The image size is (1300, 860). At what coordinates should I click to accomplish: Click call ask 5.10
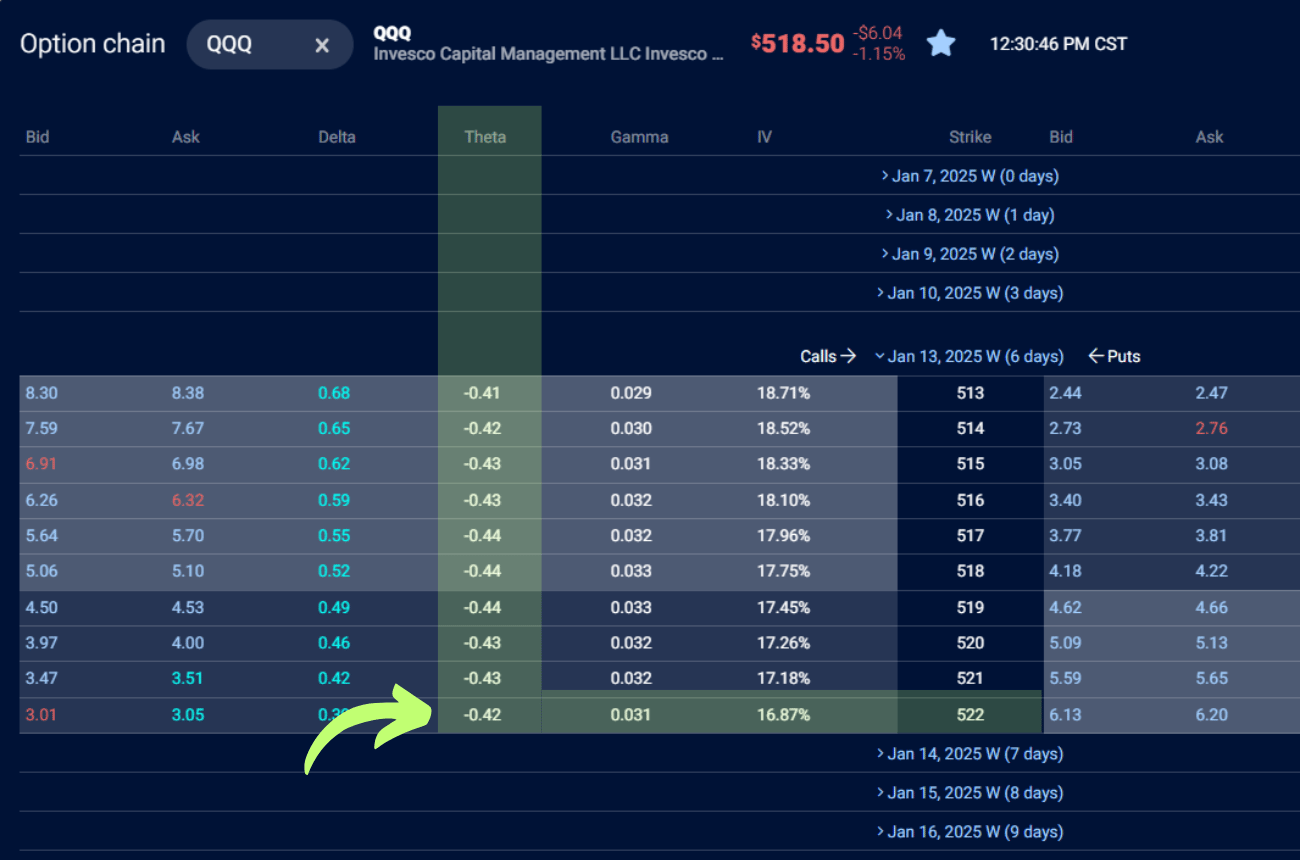(x=187, y=571)
